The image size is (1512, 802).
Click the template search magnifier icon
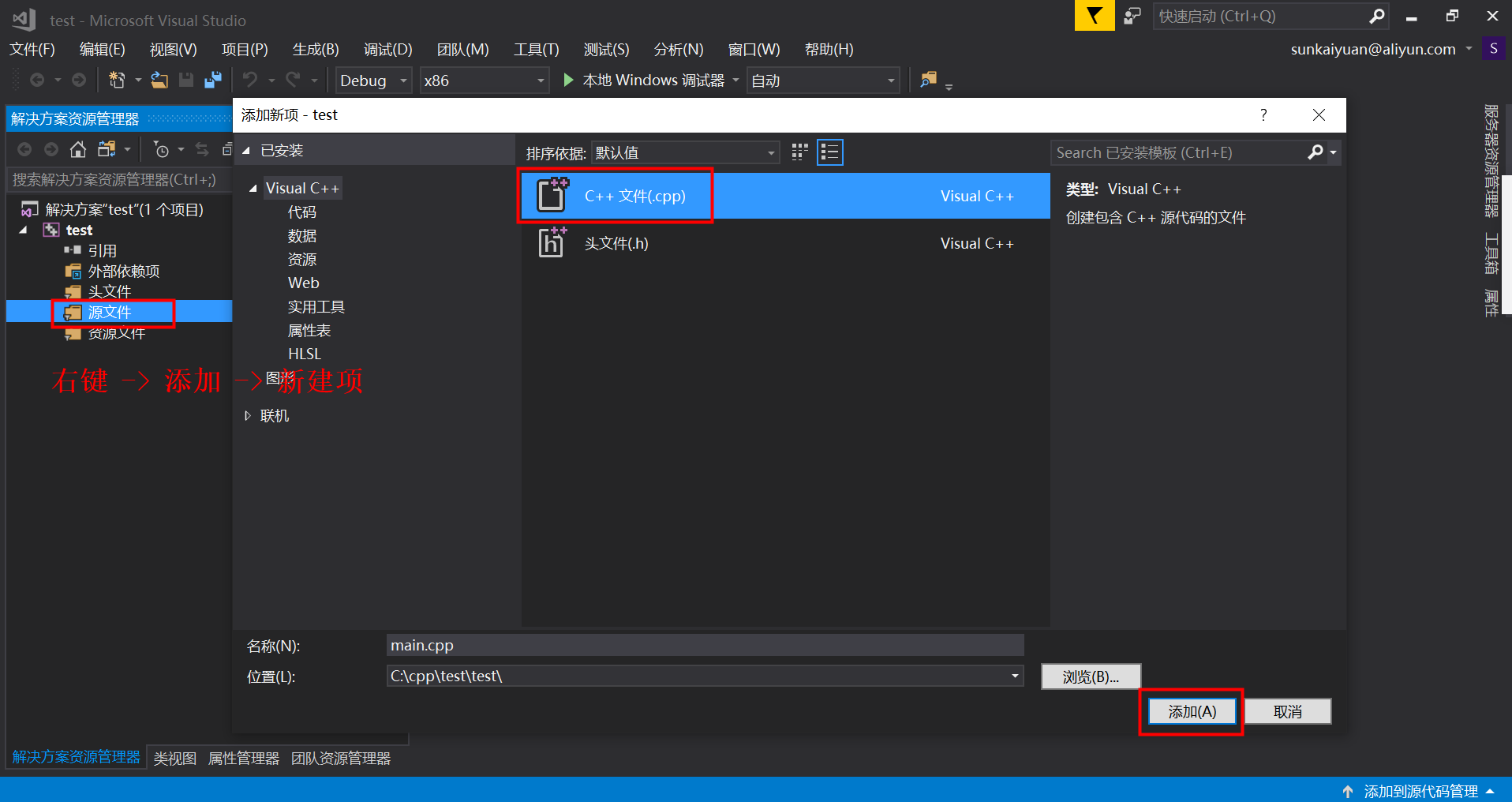tap(1315, 152)
